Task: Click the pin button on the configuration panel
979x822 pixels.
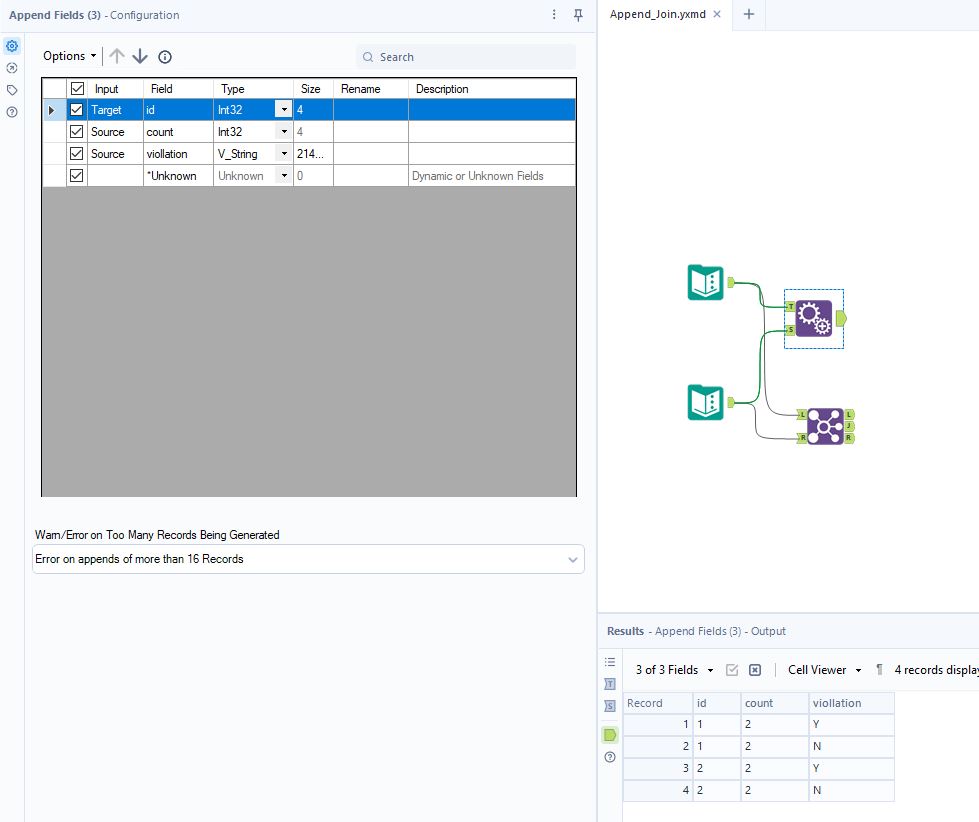Action: pos(577,15)
